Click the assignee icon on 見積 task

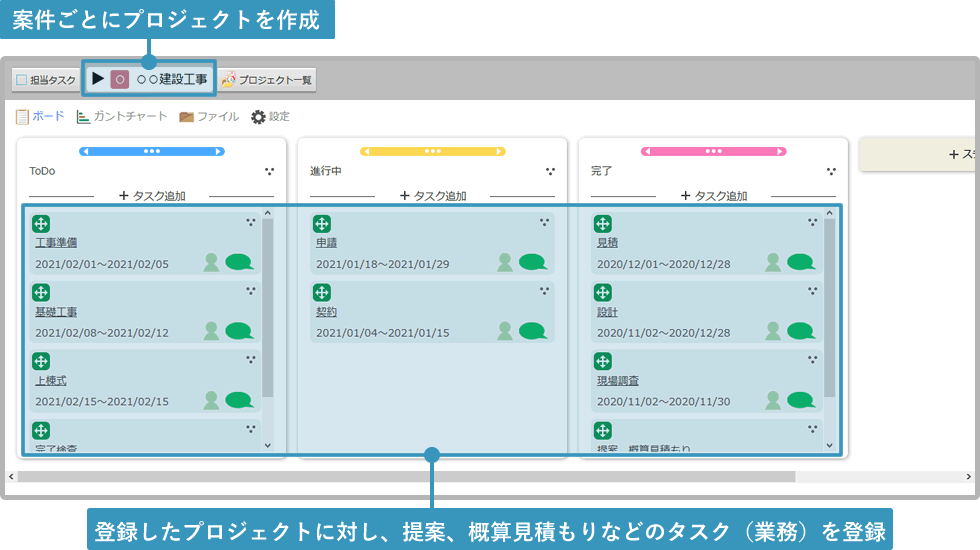pyautogui.click(x=773, y=262)
